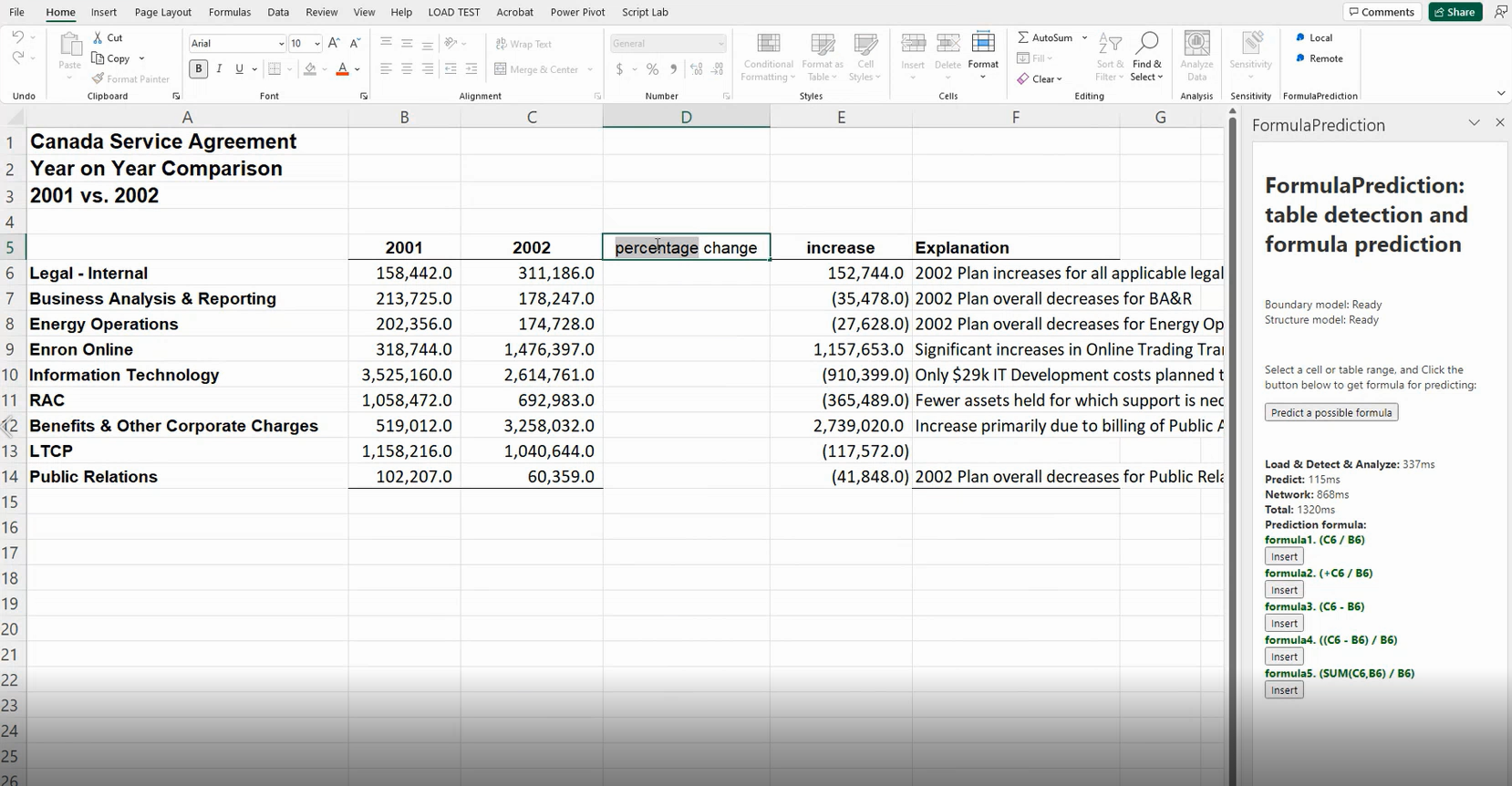Click Merge & Center

coord(536,69)
